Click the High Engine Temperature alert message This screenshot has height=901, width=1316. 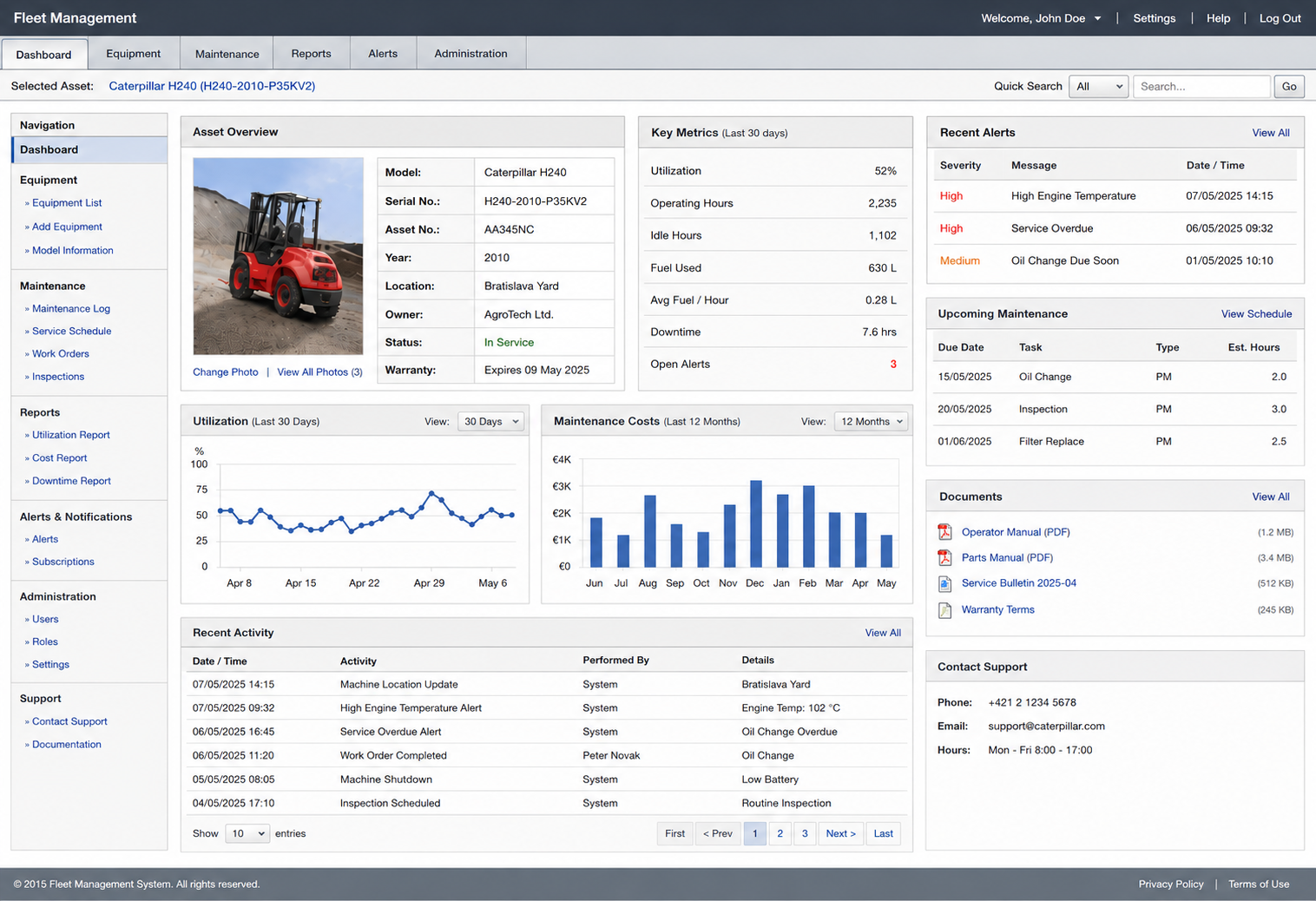click(x=1074, y=196)
